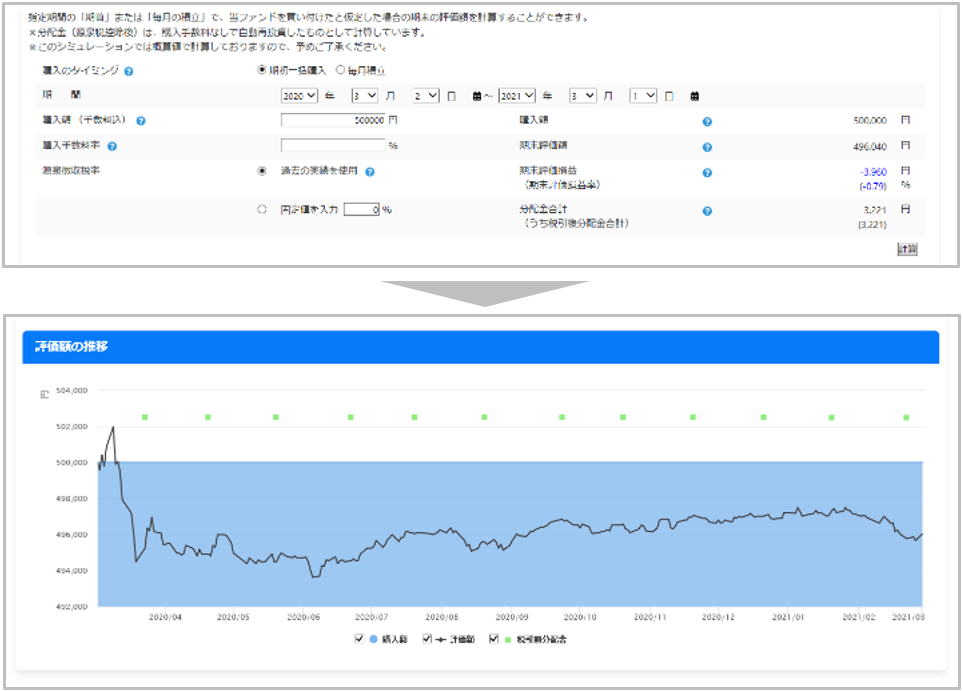Screen dimensions: 963x691
Task: Click the 504,000 y-axis label
Action: click(72, 391)
